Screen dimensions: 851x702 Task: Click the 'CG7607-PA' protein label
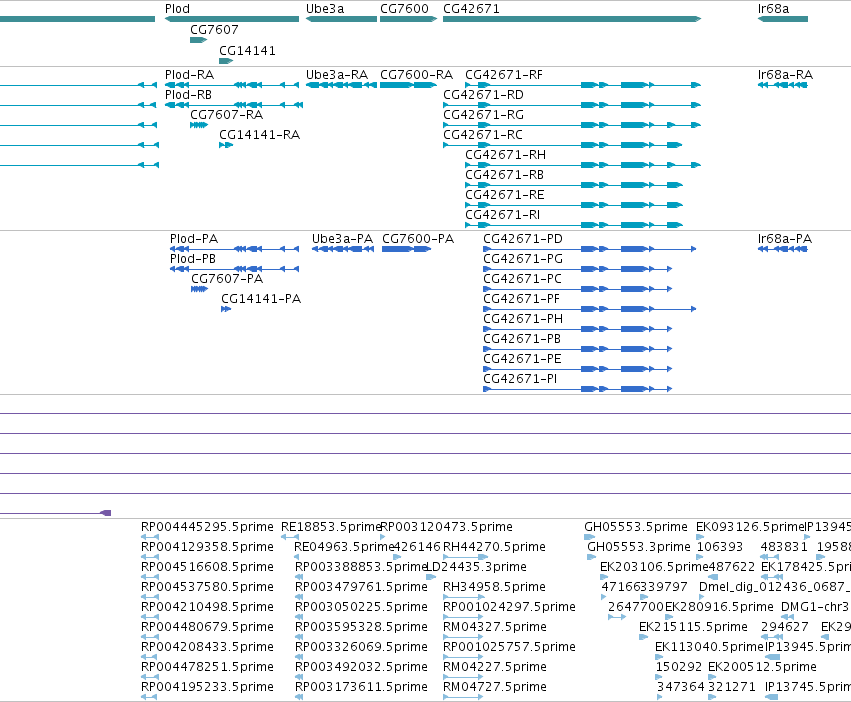227,279
